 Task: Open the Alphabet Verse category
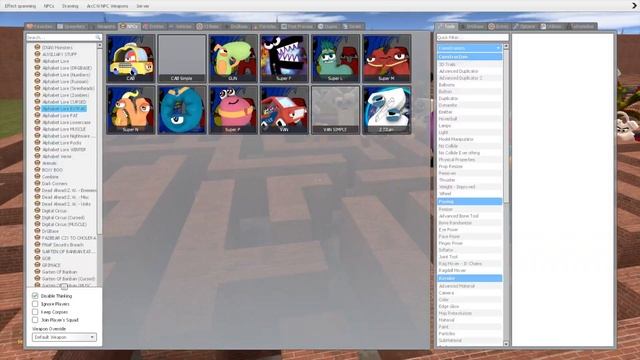(x=57, y=156)
